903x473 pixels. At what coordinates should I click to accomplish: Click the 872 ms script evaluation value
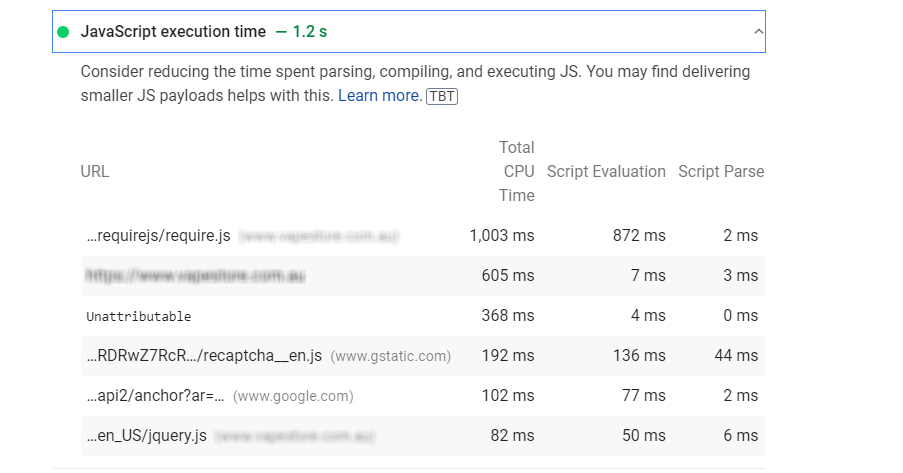639,236
